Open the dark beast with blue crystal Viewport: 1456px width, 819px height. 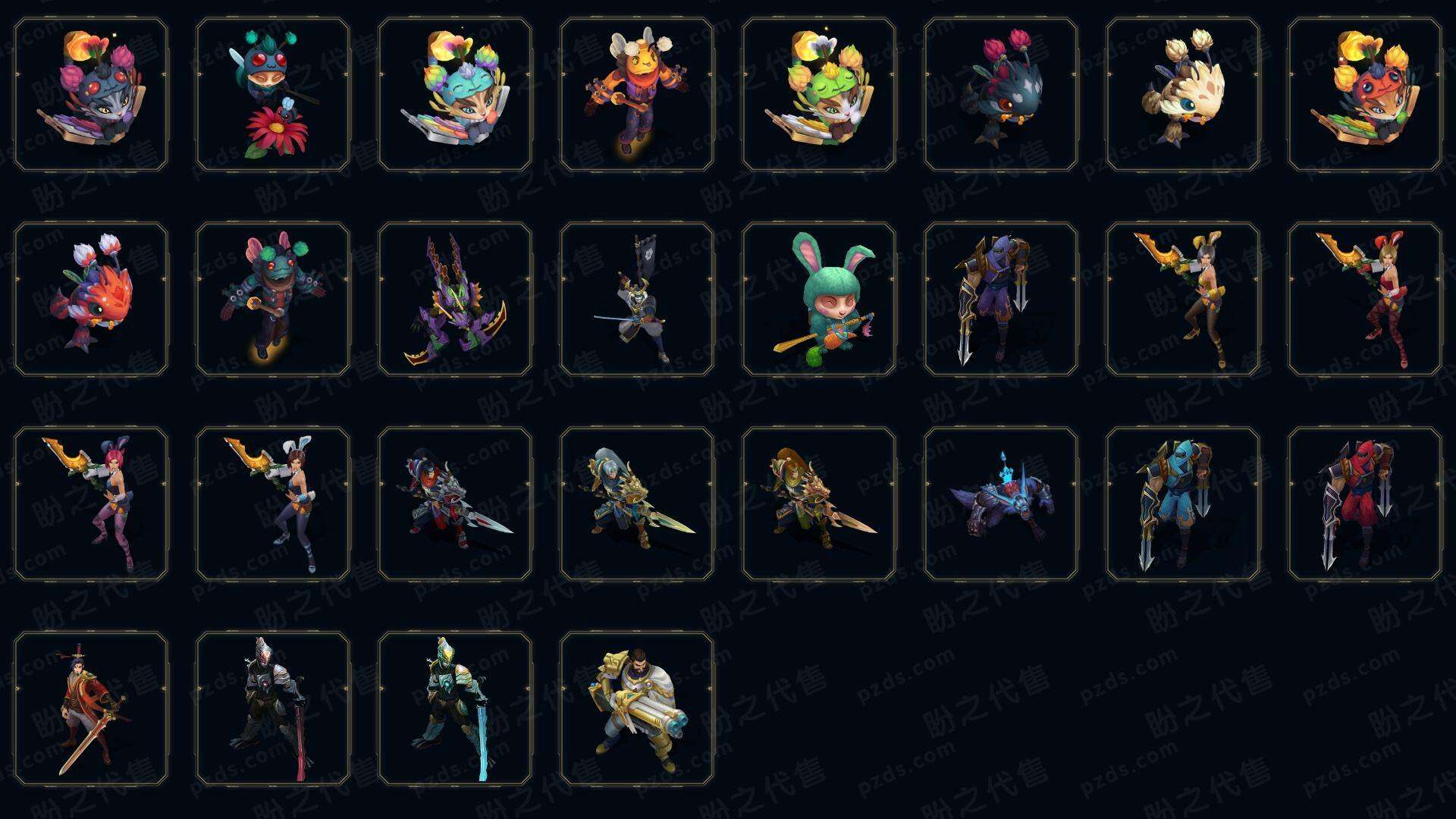1001,504
